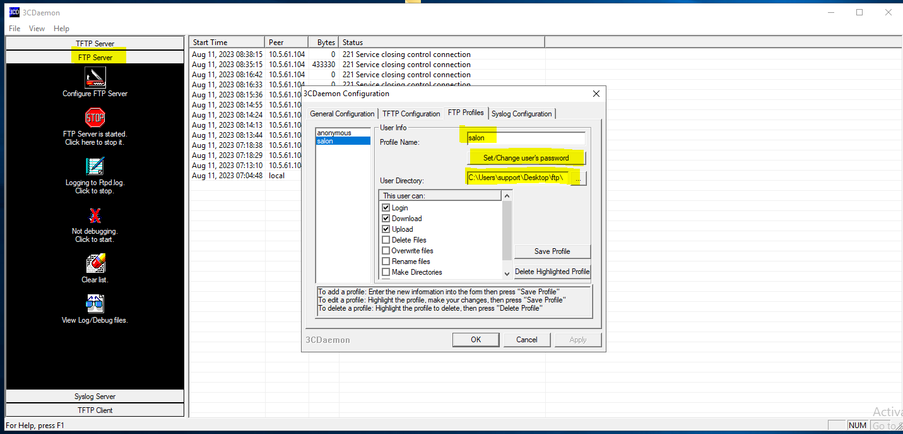Click the red STOP FTP server icon
903x434 pixels.
[x=95, y=118]
